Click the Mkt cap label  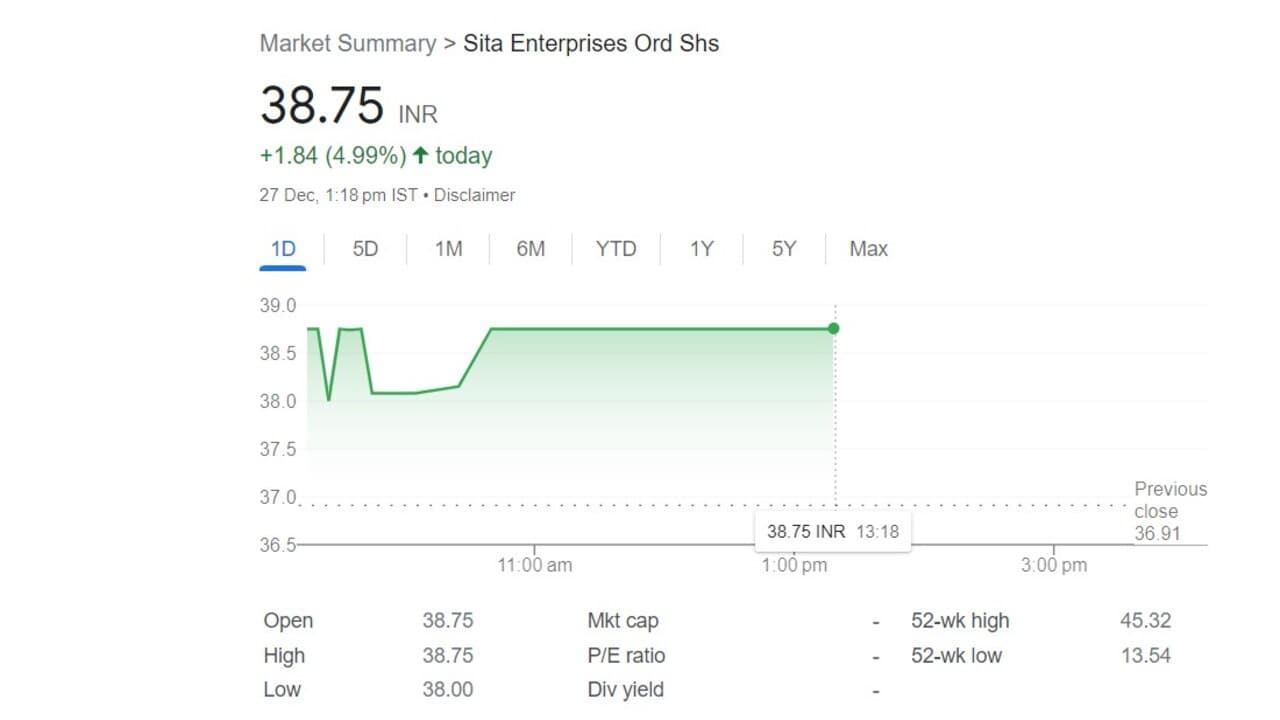click(622, 621)
